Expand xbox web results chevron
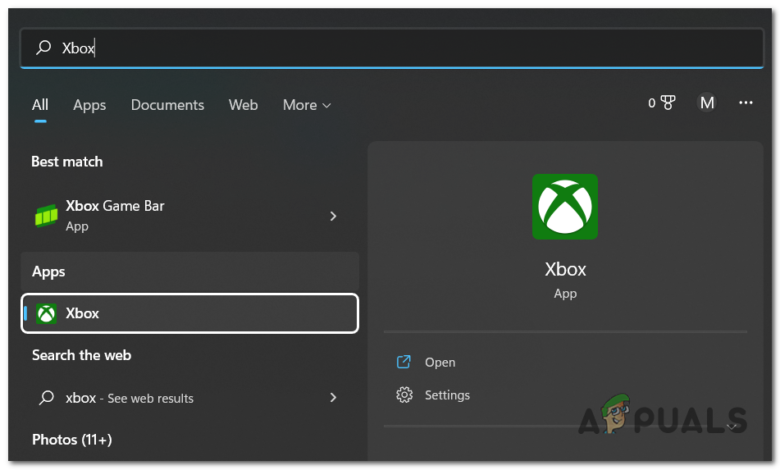780x470 pixels. [x=333, y=397]
